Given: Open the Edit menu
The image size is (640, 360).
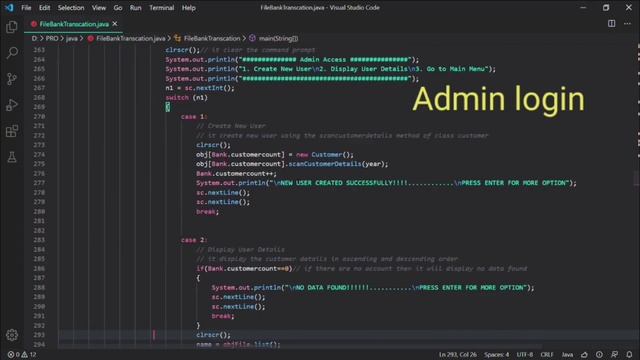Looking at the screenshot, I should coord(44,7).
